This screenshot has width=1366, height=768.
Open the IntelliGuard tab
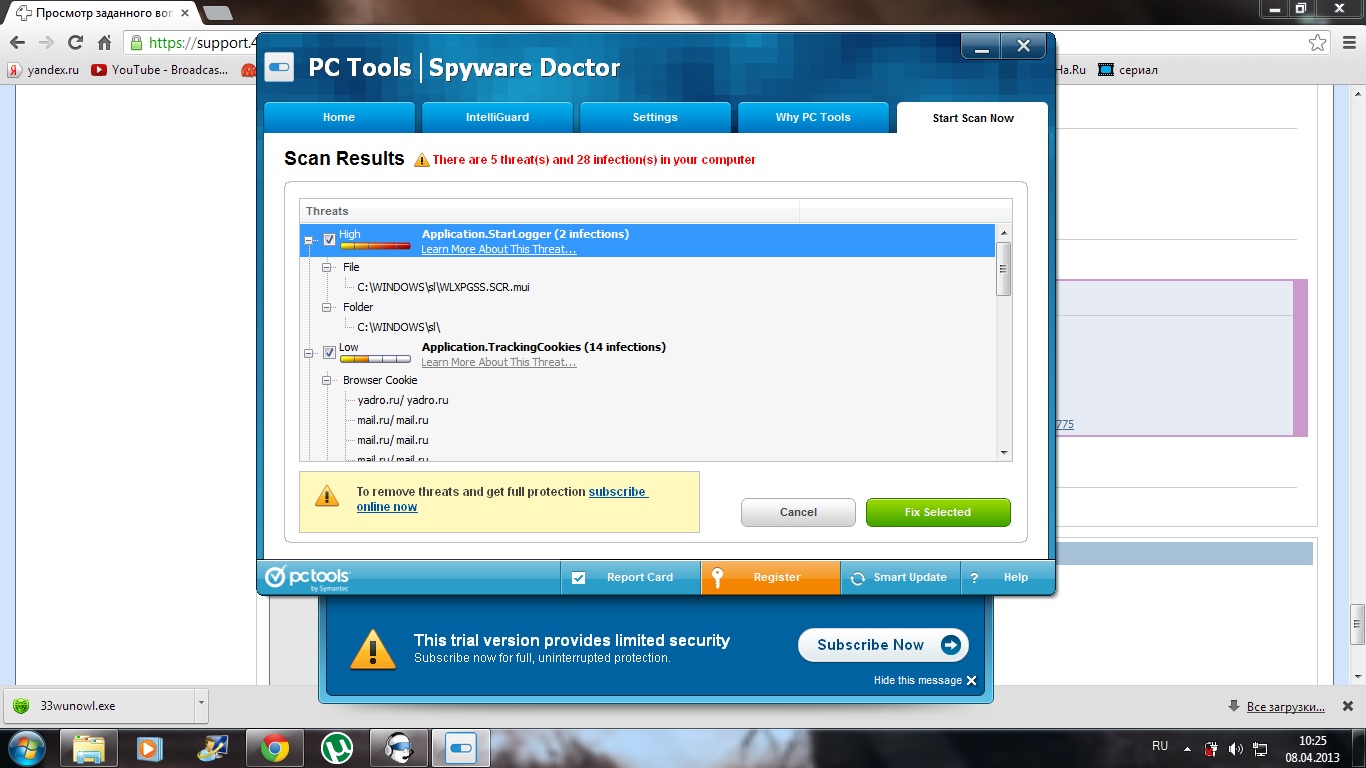497,117
